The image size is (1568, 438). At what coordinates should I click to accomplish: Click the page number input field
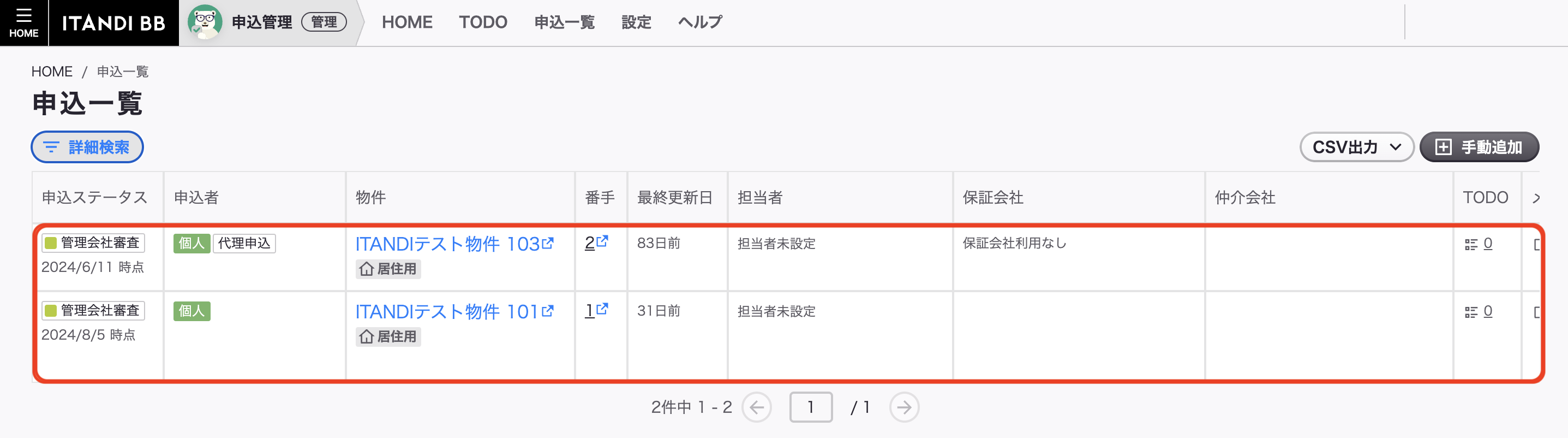(x=811, y=407)
